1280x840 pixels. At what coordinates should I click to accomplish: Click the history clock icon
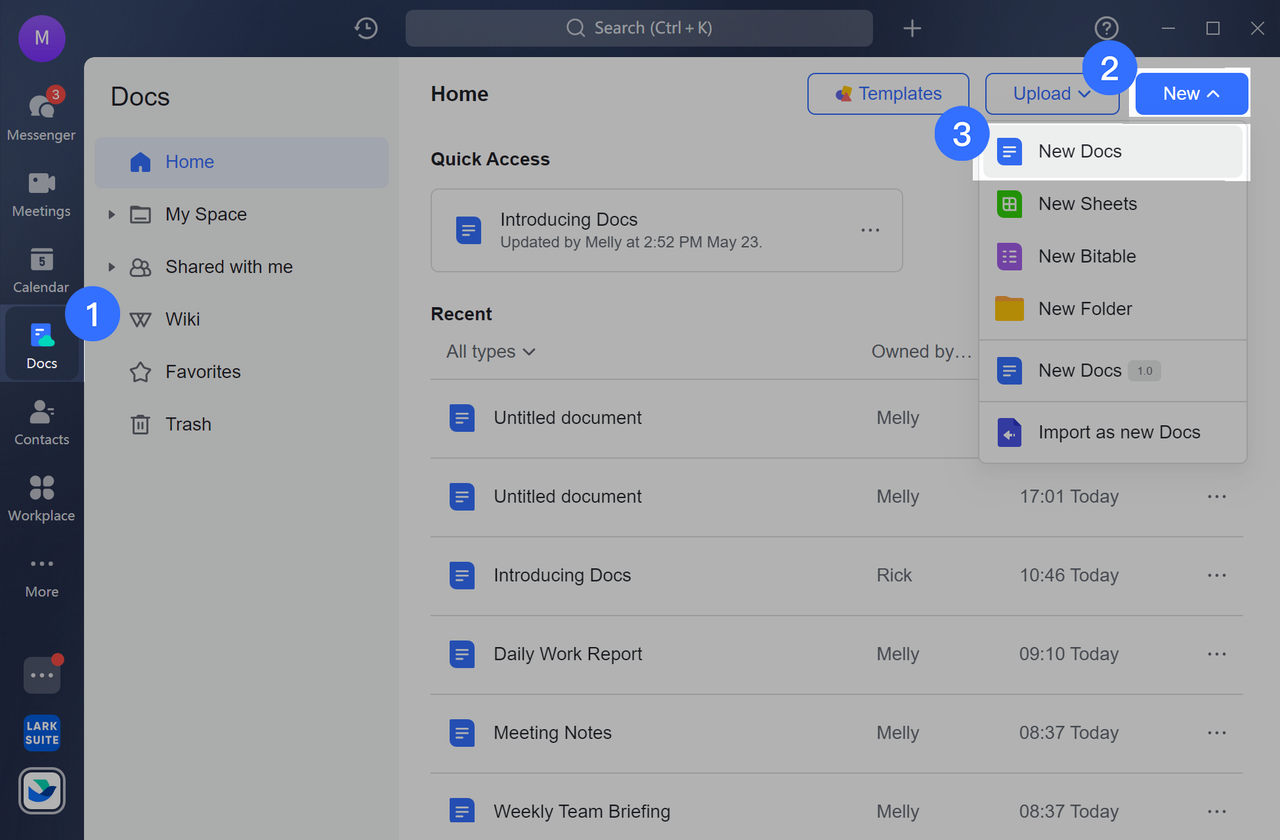click(366, 28)
